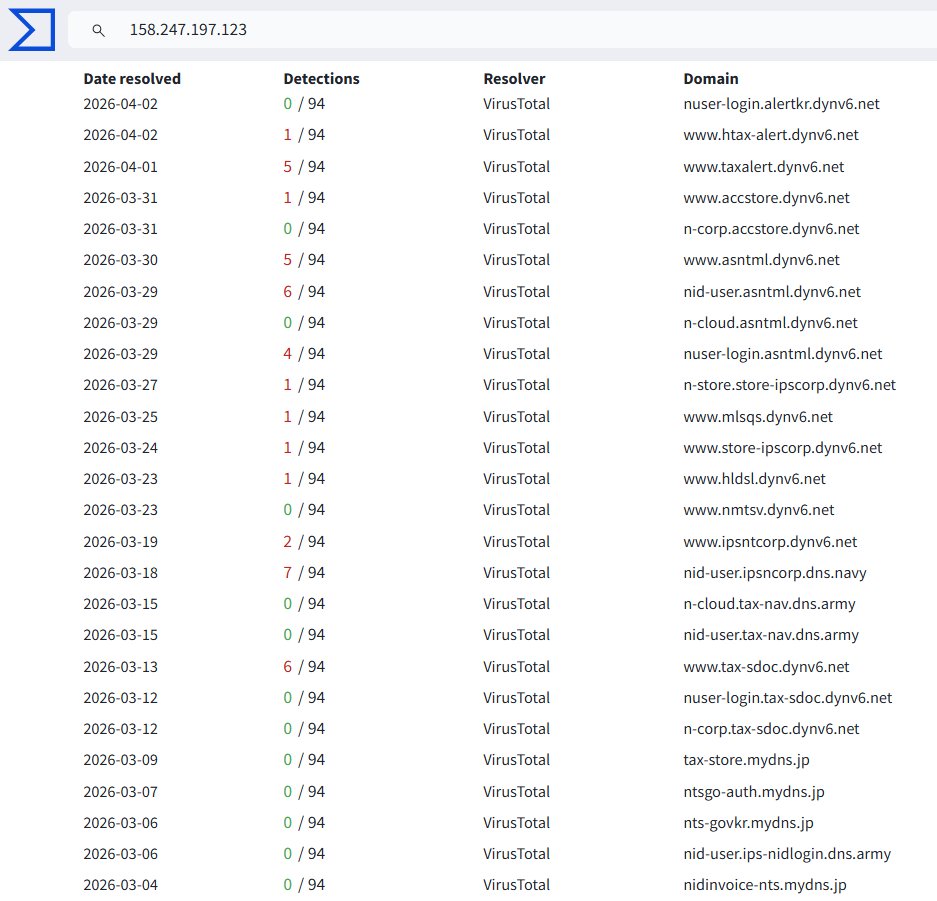This screenshot has height=901, width=937.
Task: Click the 2026-03-24 date cell
Action: coord(121,448)
